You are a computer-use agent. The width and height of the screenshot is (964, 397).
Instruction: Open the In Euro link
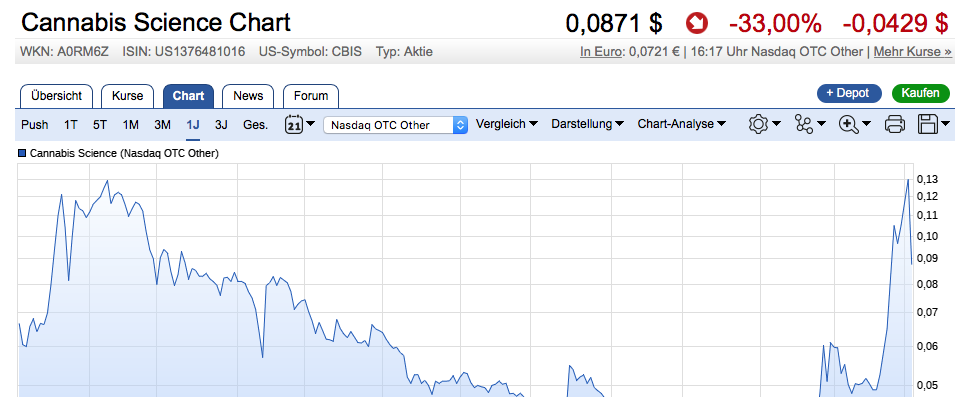[601, 52]
